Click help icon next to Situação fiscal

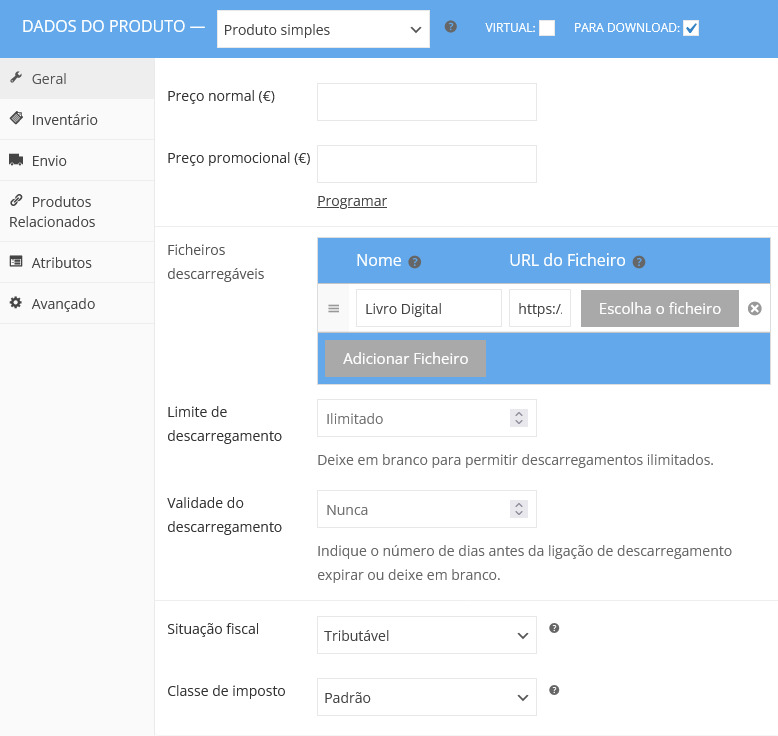coord(554,628)
